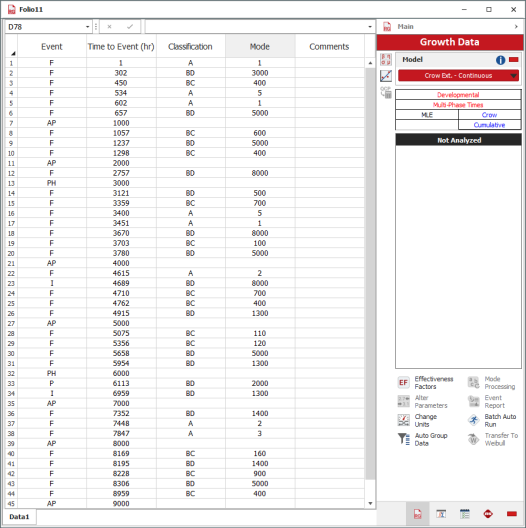This screenshot has height=528, width=526.
Task: Select the Time to Event (hr) column header
Action: 121,46
